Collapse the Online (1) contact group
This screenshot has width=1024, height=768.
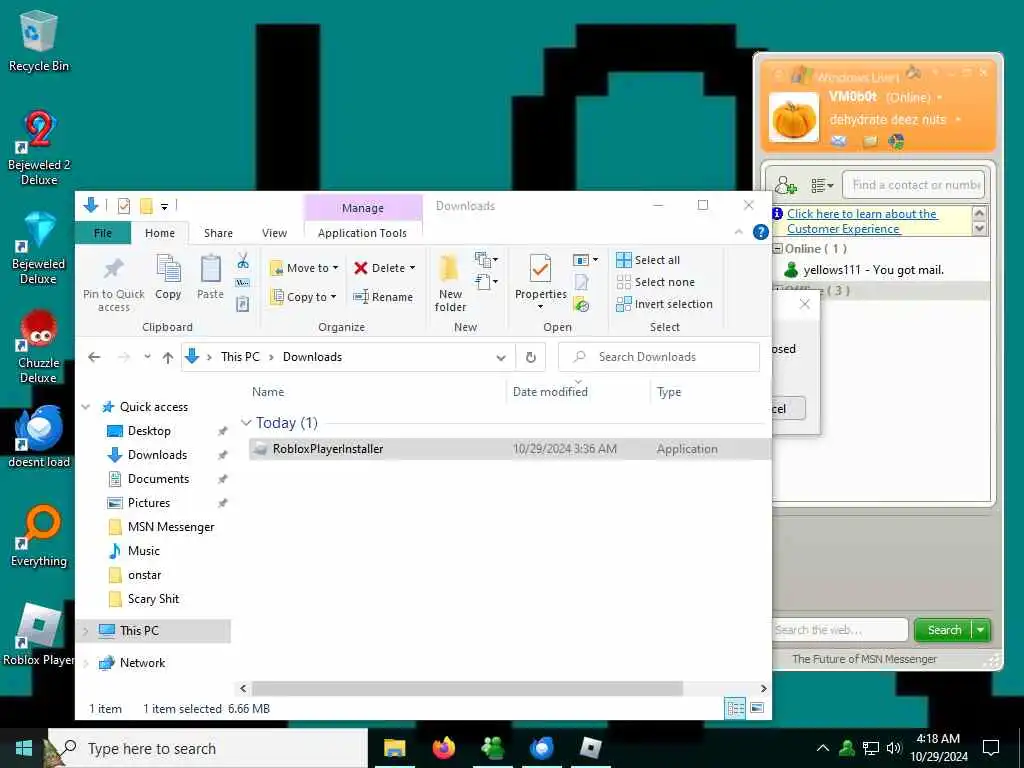pyautogui.click(x=778, y=249)
